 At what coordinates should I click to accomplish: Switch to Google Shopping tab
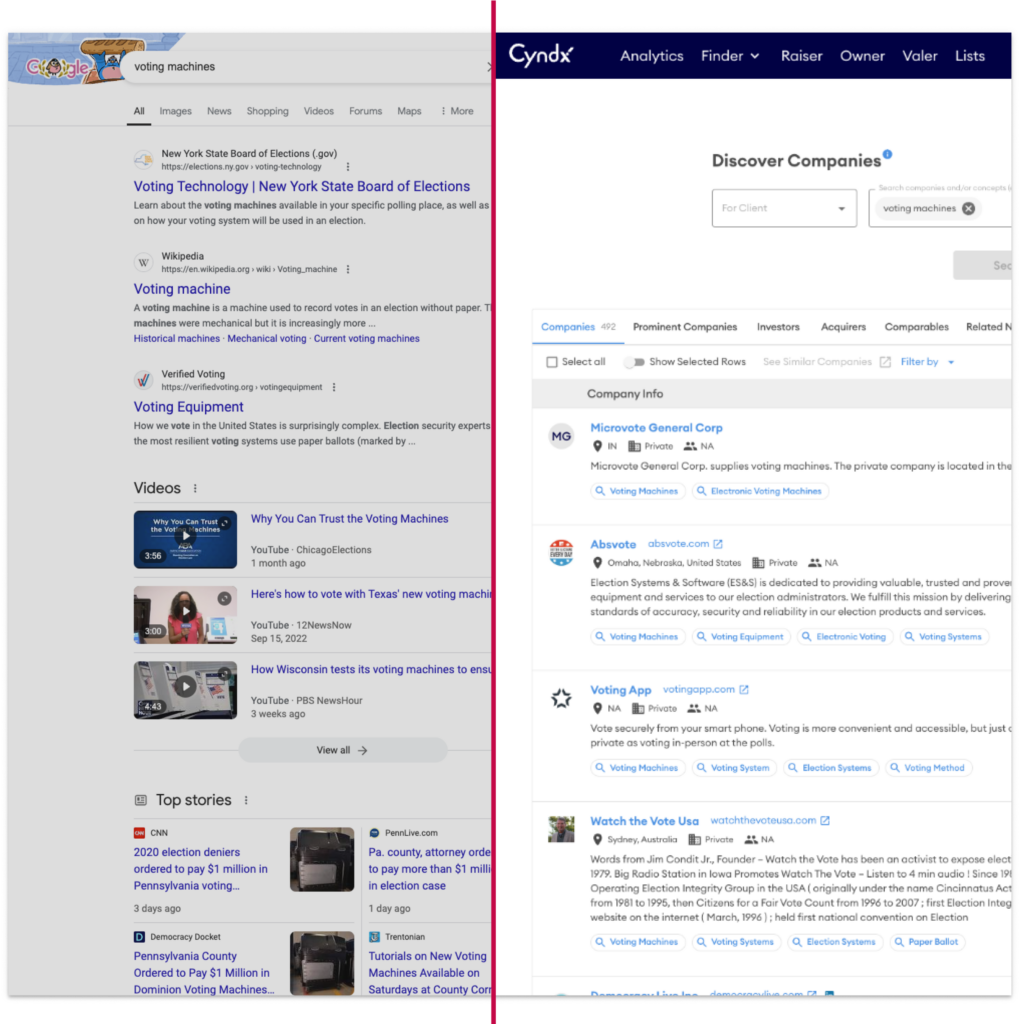[267, 111]
